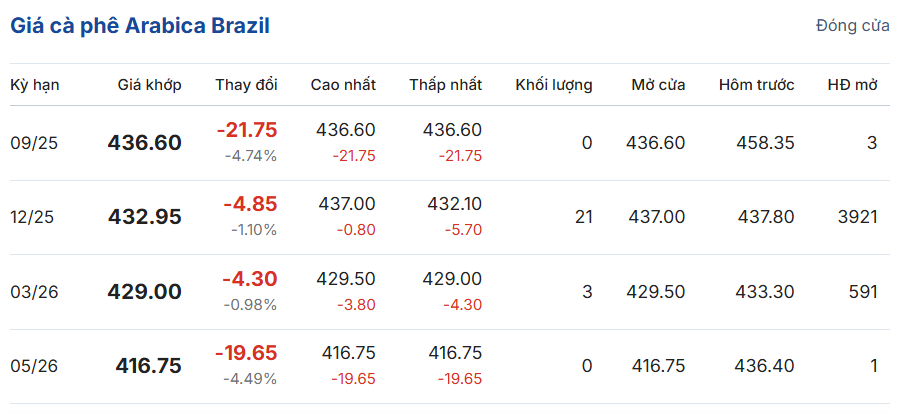Select the 'HĐ mở' column header
This screenshot has height=412, width=903.
(x=852, y=85)
